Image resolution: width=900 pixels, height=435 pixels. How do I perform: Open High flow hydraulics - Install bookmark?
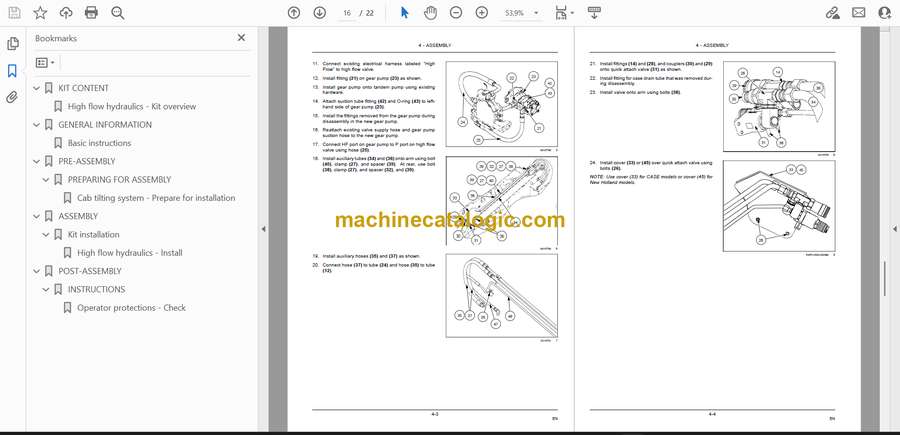130,253
